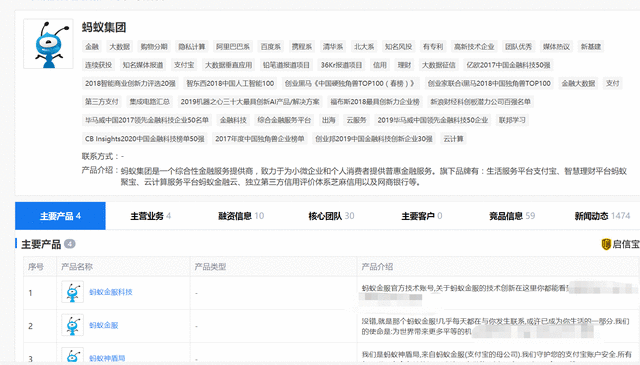Click the 36Kr报道项目 tag
This screenshot has width=640, height=365.
click(341, 65)
